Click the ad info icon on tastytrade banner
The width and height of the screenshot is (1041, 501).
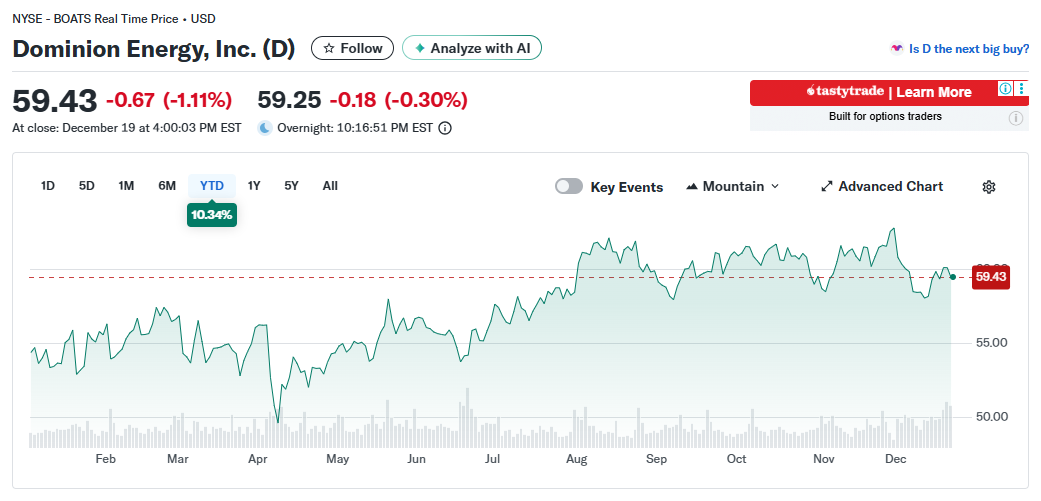coord(1006,89)
